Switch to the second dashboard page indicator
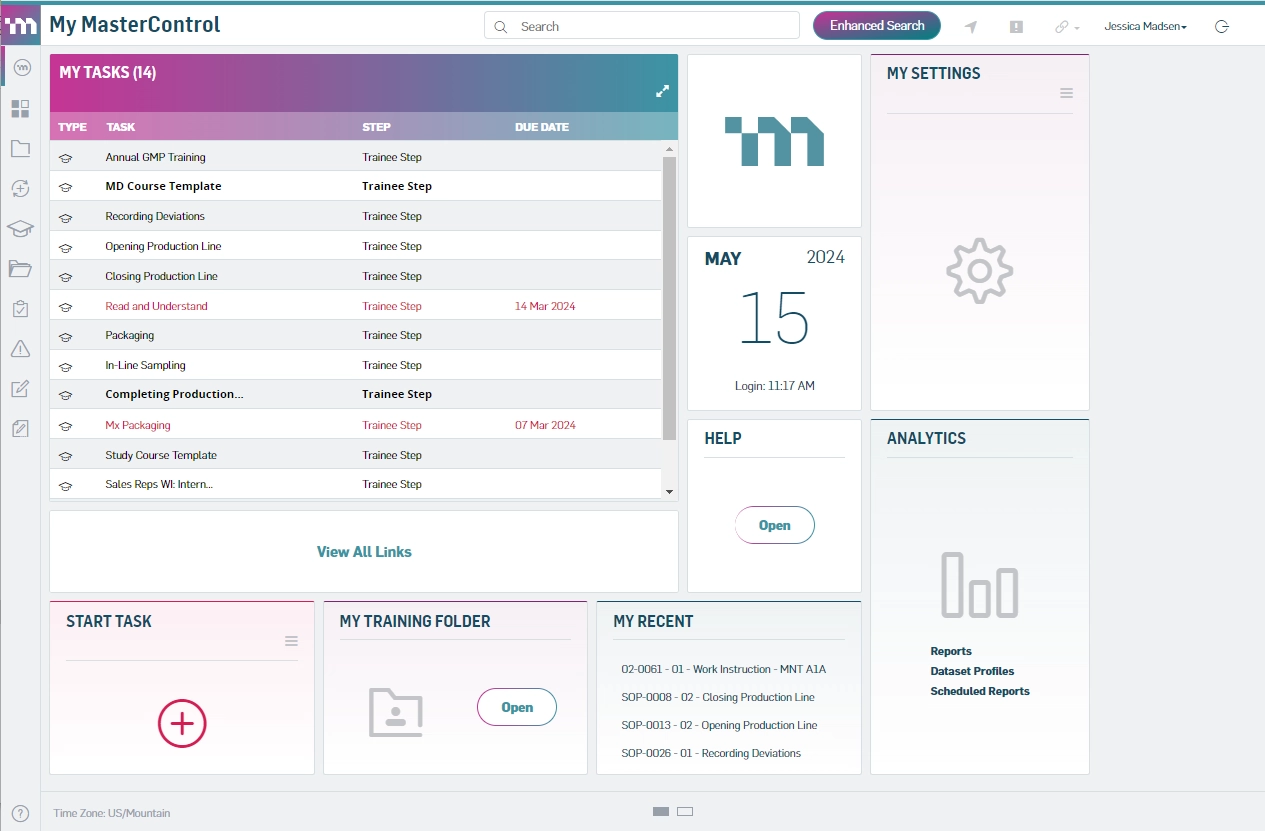Screen dimensions: 1265x831 pyautogui.click(x=685, y=812)
